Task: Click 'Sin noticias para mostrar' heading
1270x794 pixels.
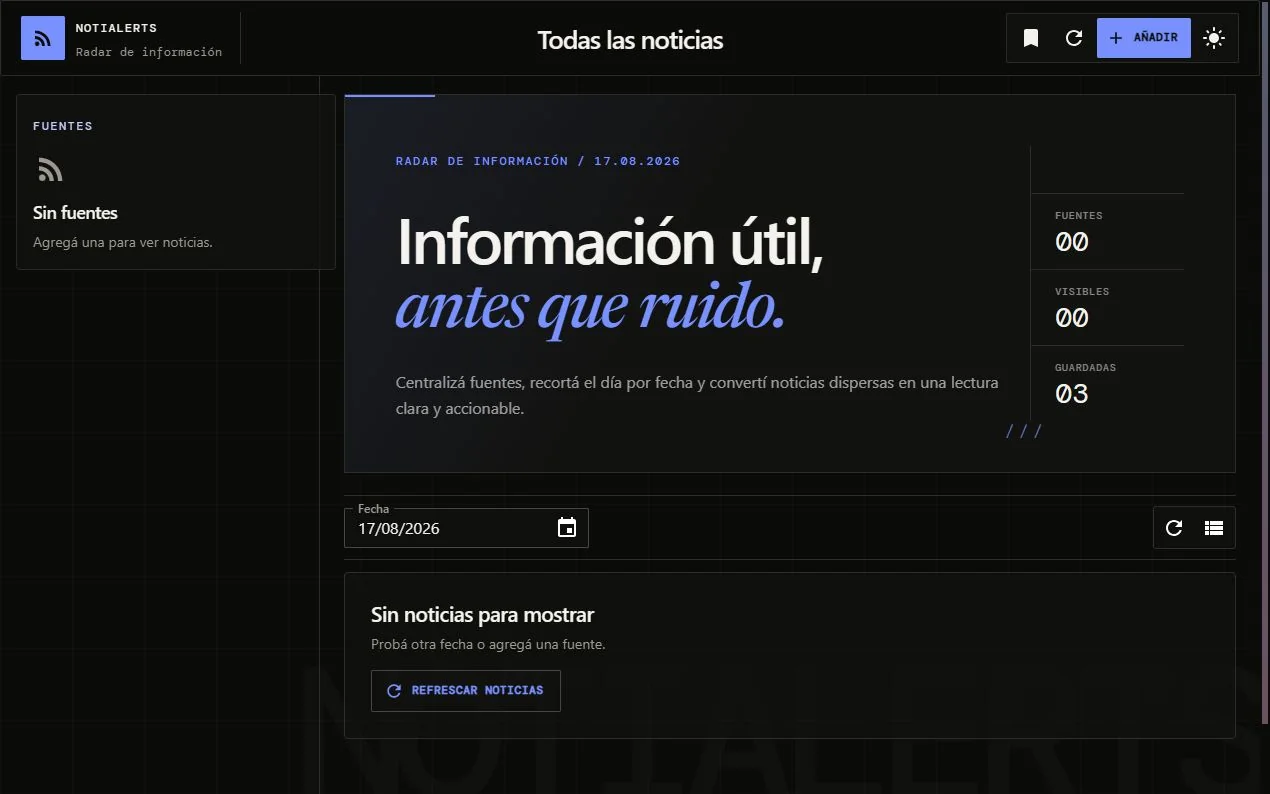Action: click(x=482, y=615)
